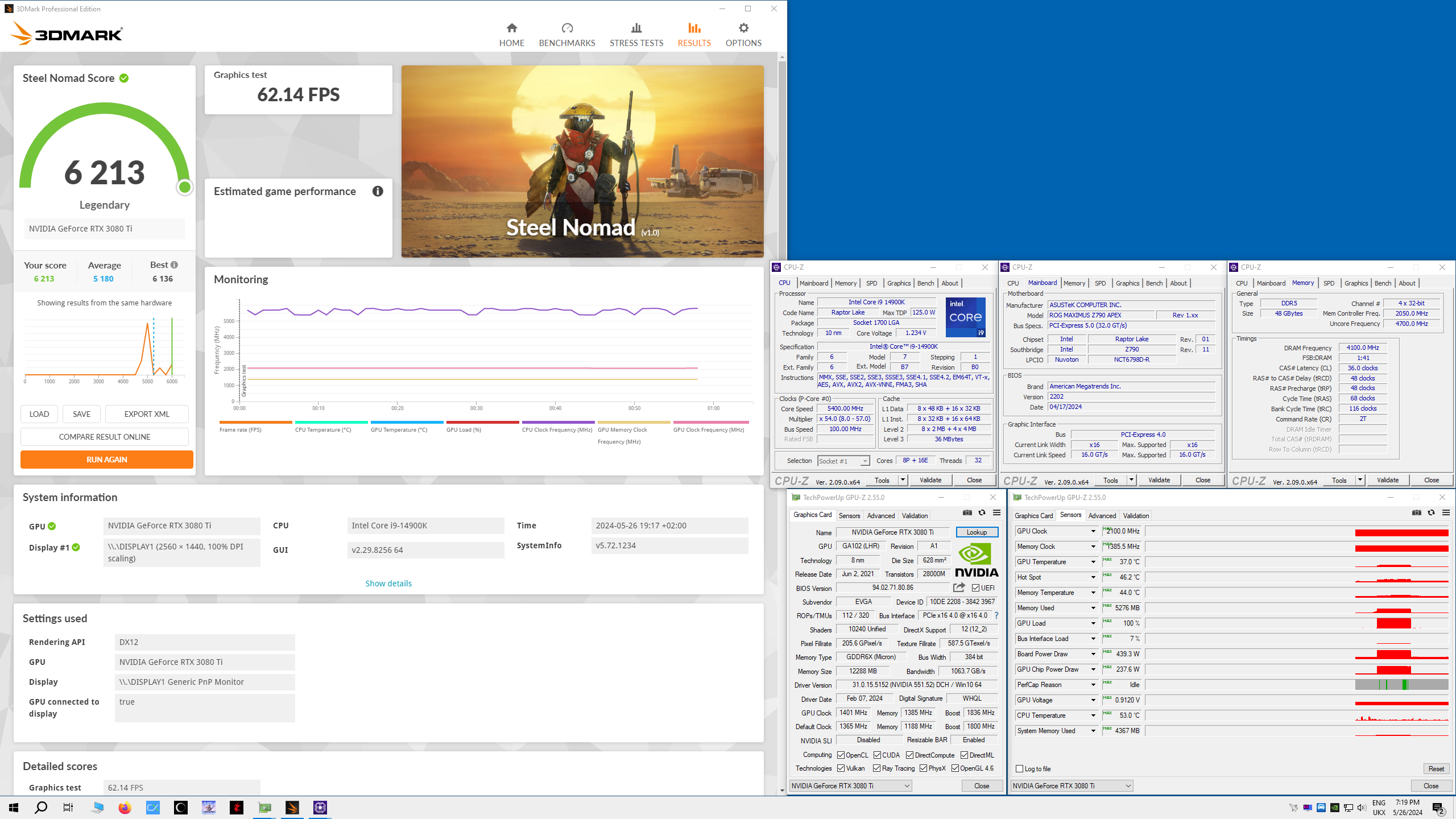Image resolution: width=1456 pixels, height=819 pixels.
Task: Open Firefox from the taskbar
Action: tap(125, 808)
